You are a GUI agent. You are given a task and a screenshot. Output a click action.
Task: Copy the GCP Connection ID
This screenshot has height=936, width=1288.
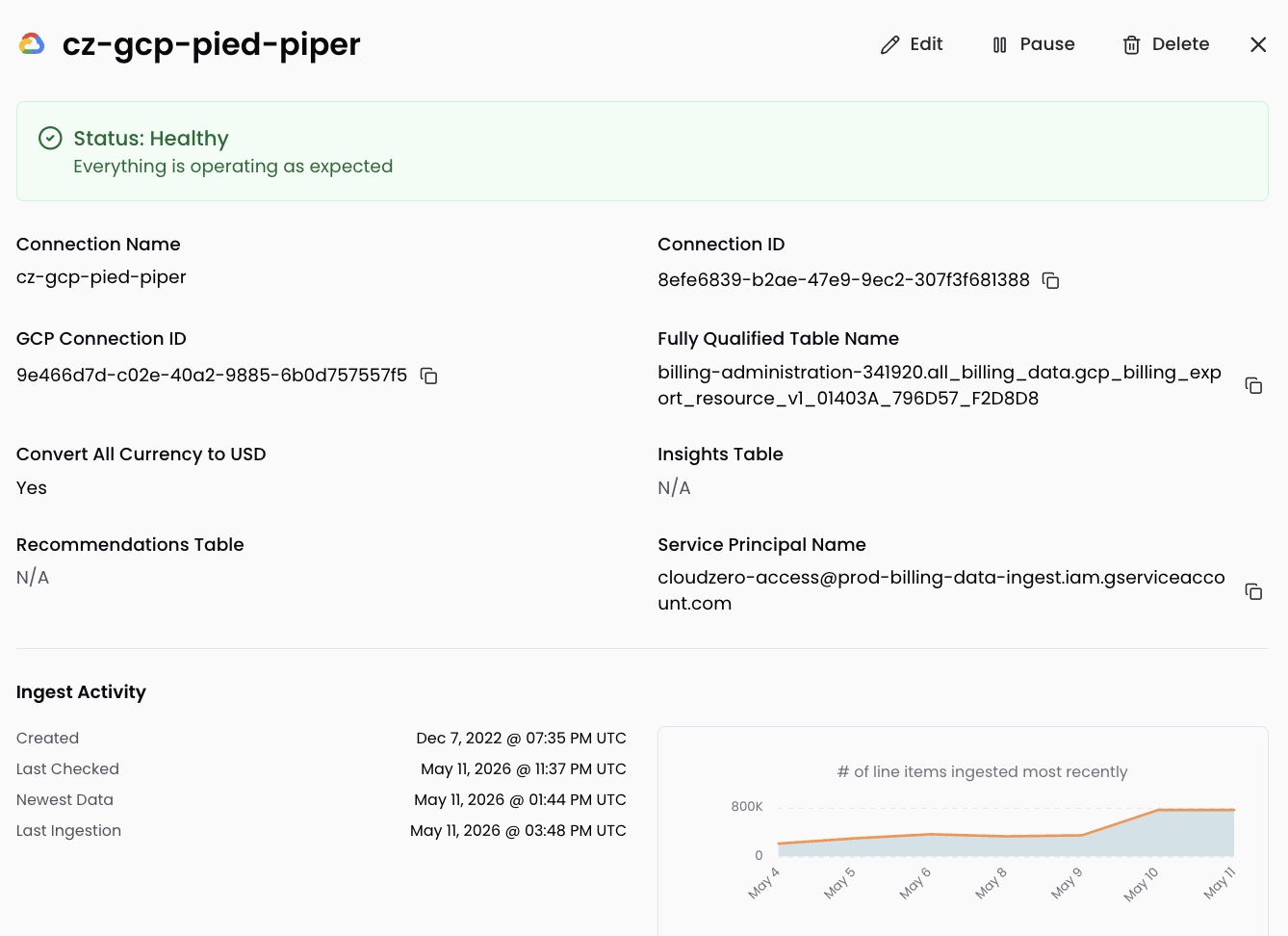(x=429, y=376)
